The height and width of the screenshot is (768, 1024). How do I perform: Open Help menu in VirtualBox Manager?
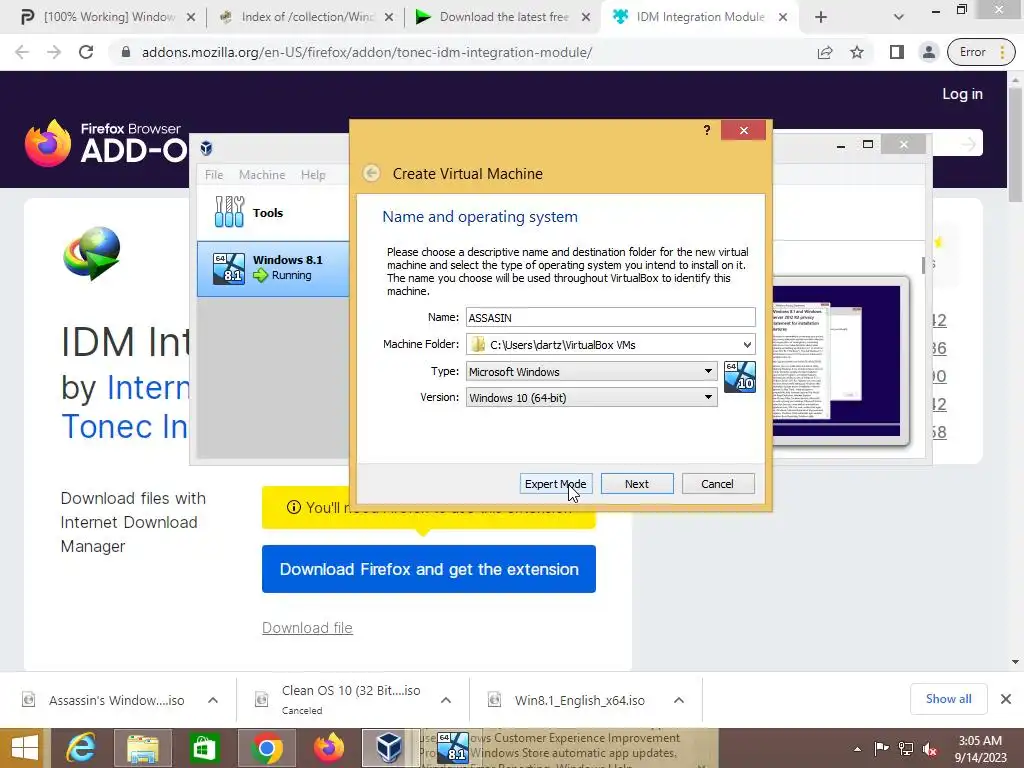tap(313, 175)
